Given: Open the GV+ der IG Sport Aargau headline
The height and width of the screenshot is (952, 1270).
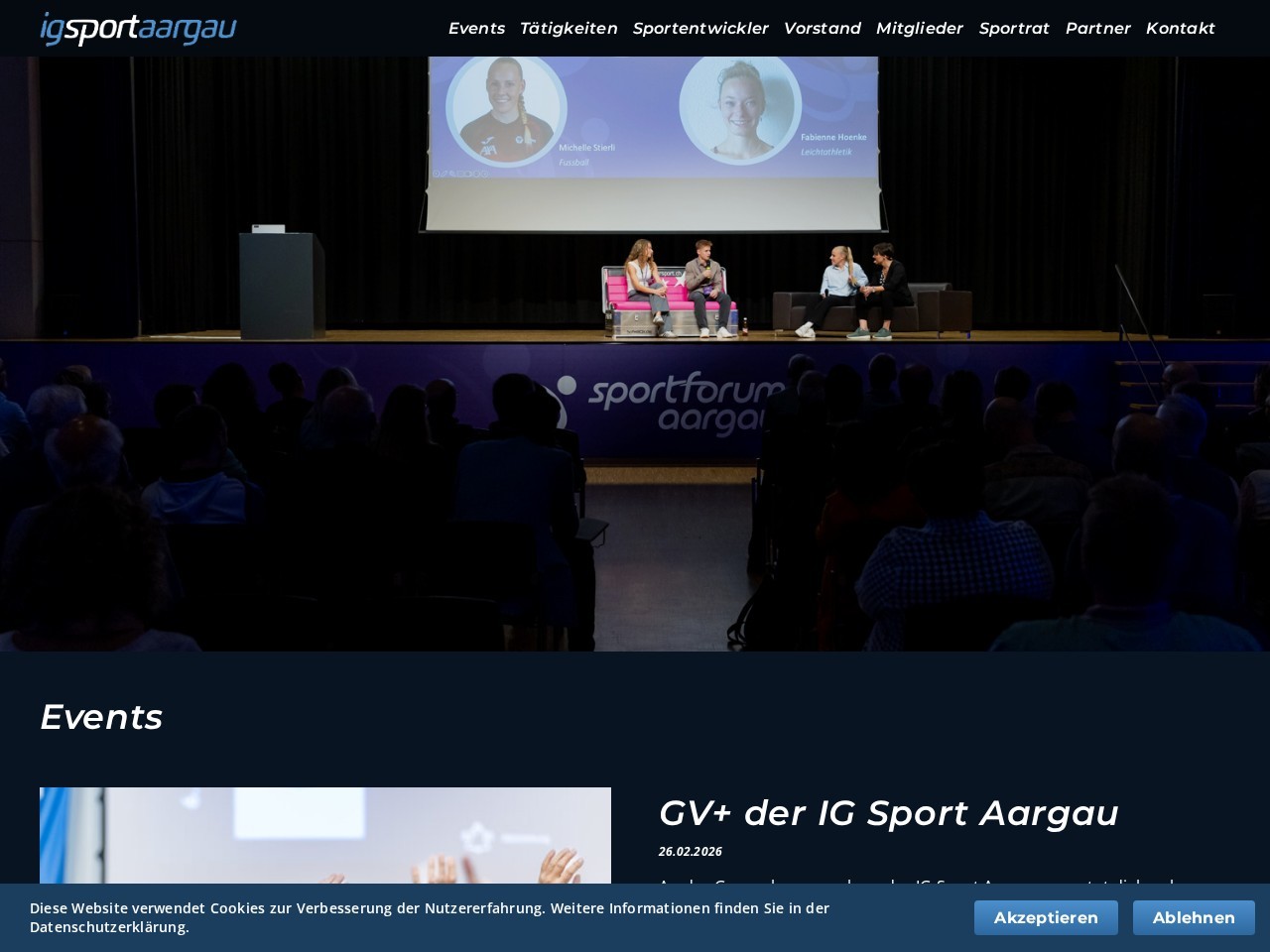Looking at the screenshot, I should tap(888, 813).
